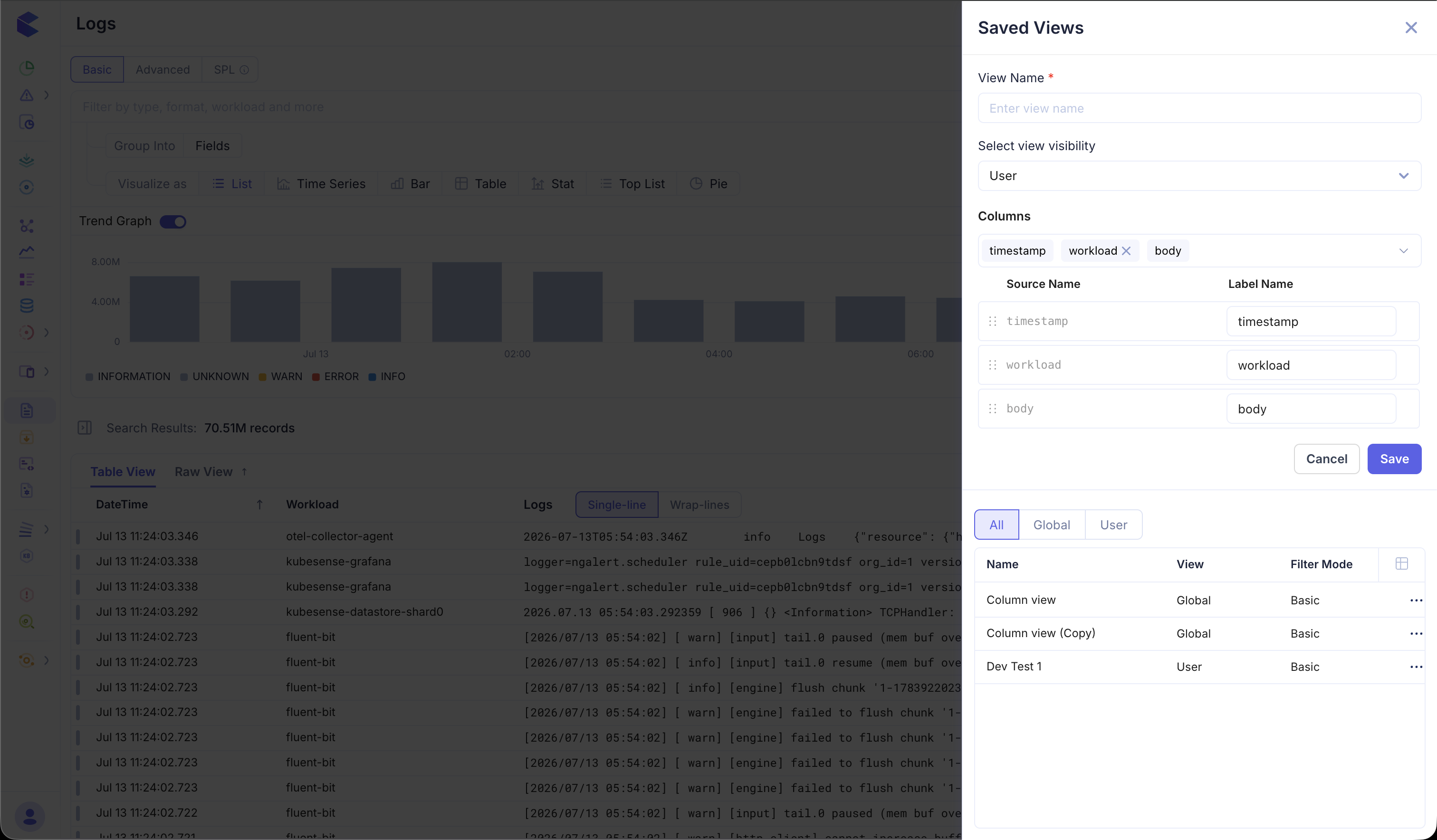Image resolution: width=1437 pixels, height=840 pixels.
Task: Expand the orange gear submenu chevron in sidebar
Action: (47, 660)
